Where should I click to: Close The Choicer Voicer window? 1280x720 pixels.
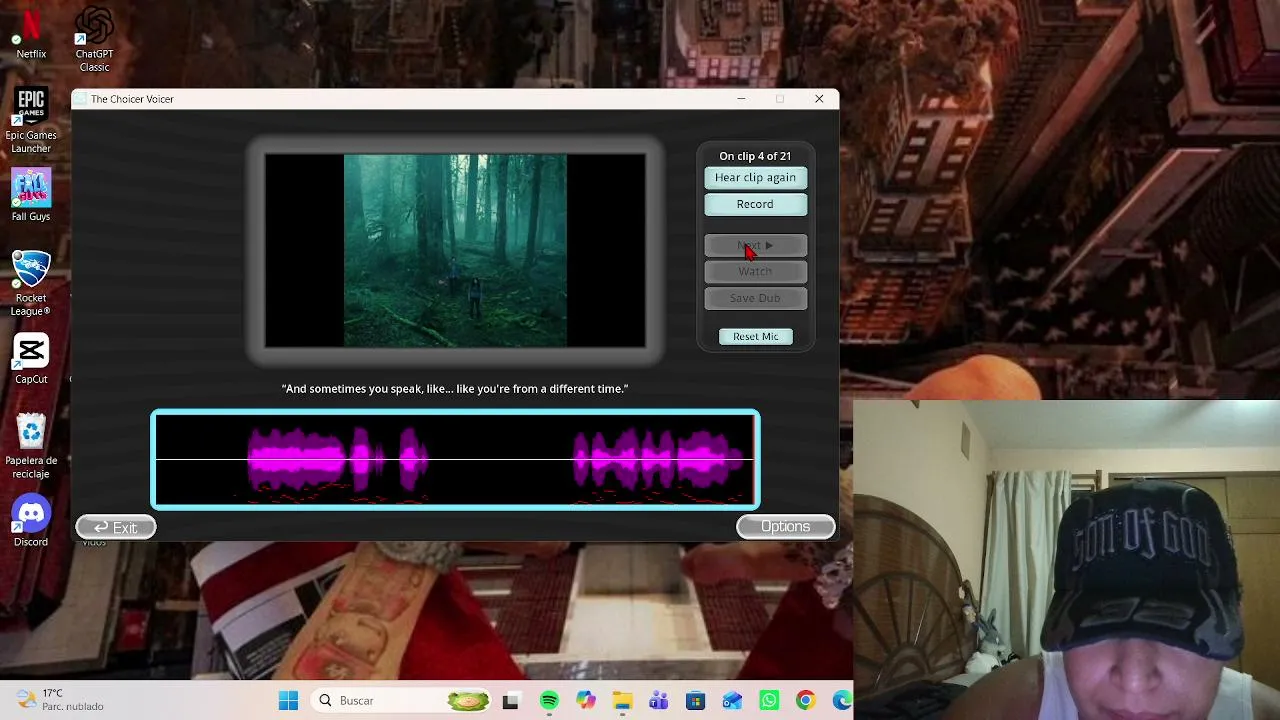point(819,99)
